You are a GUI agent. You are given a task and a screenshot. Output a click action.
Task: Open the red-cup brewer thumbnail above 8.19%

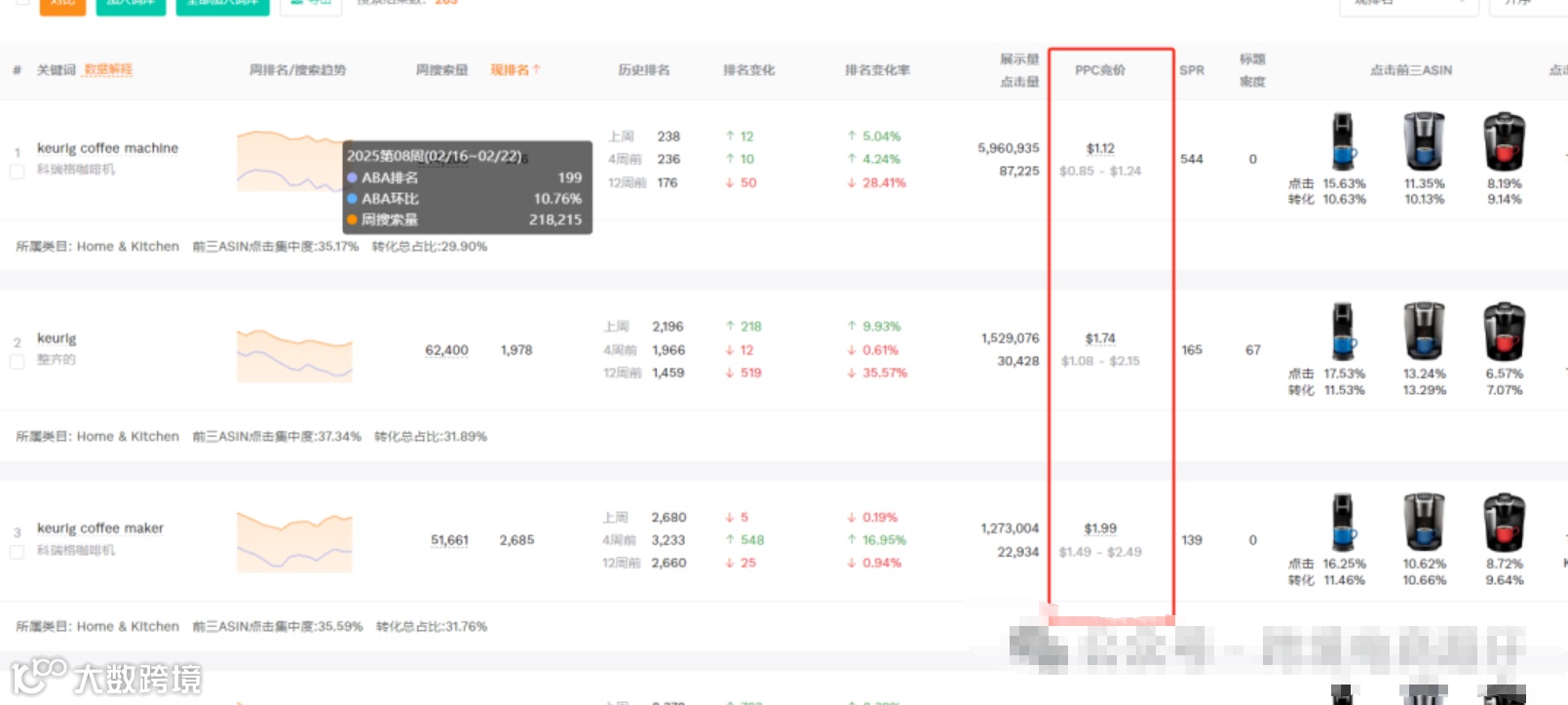[1504, 142]
